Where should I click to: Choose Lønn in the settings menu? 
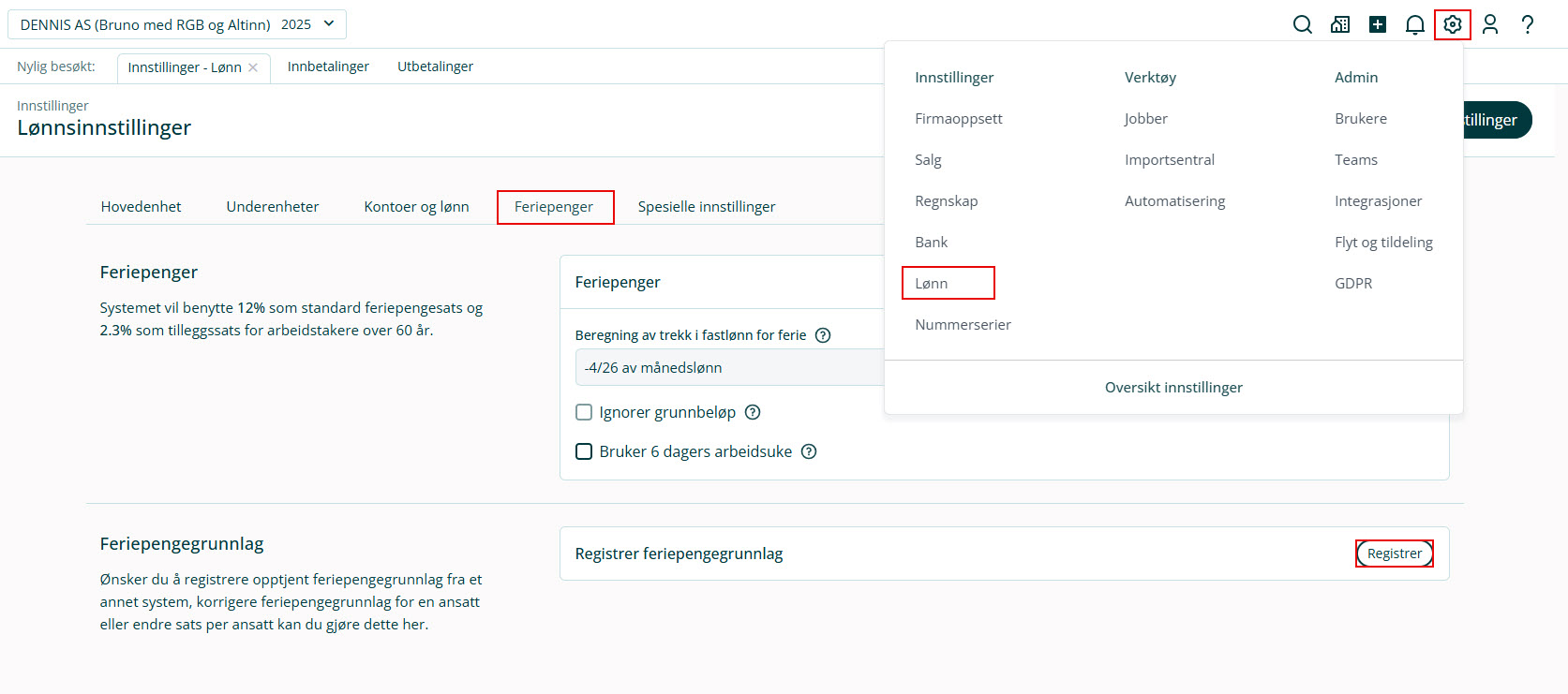pos(932,283)
